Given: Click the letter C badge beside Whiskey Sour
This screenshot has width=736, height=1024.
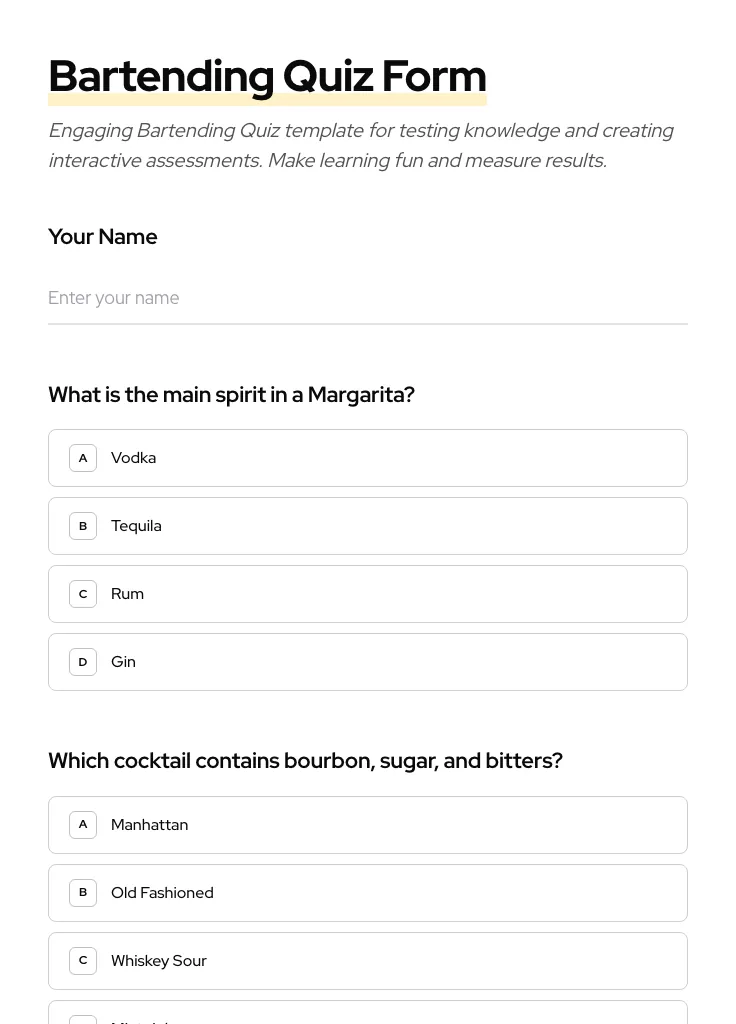Looking at the screenshot, I should tap(83, 960).
